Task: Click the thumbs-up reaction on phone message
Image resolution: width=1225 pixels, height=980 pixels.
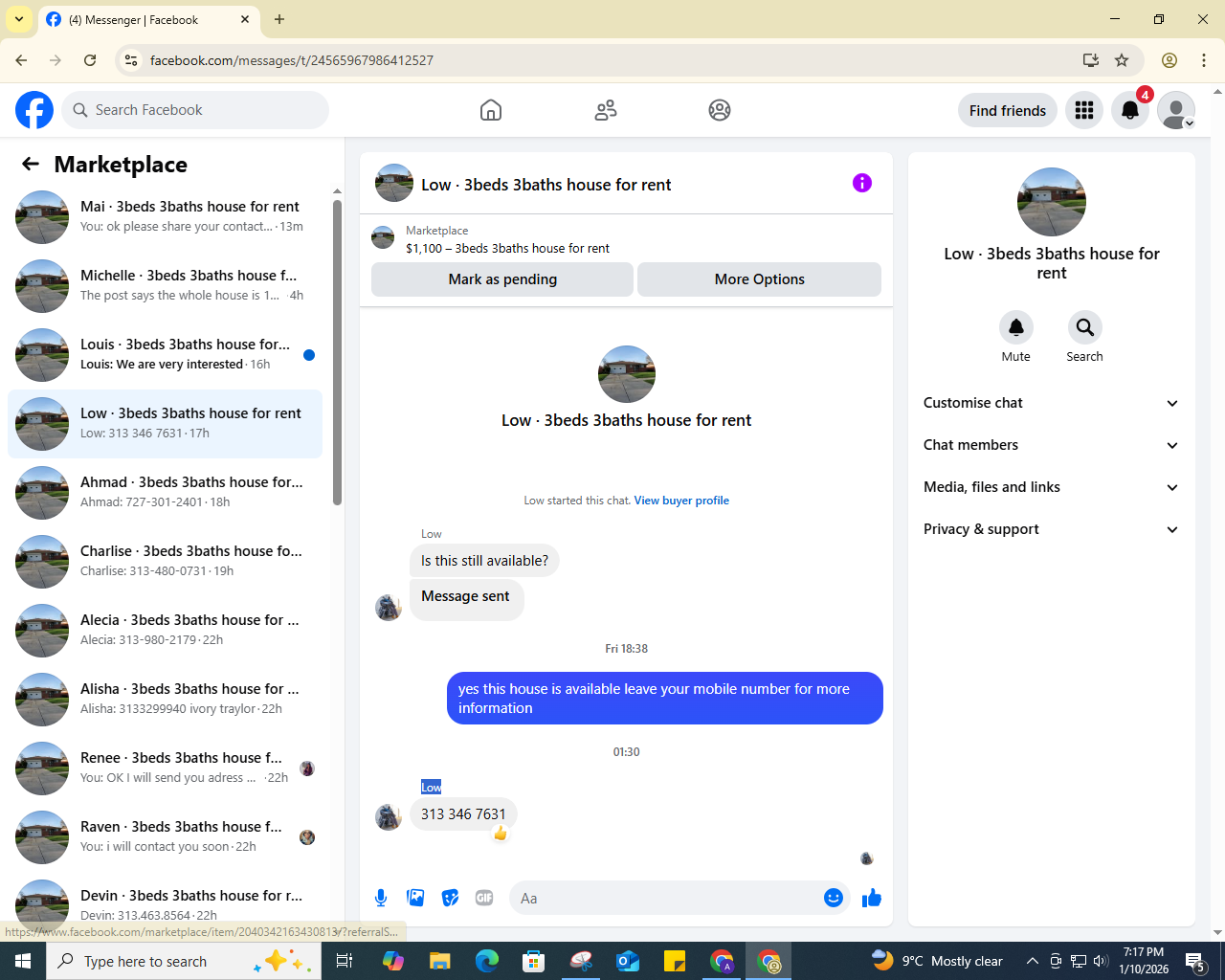Action: click(x=501, y=834)
